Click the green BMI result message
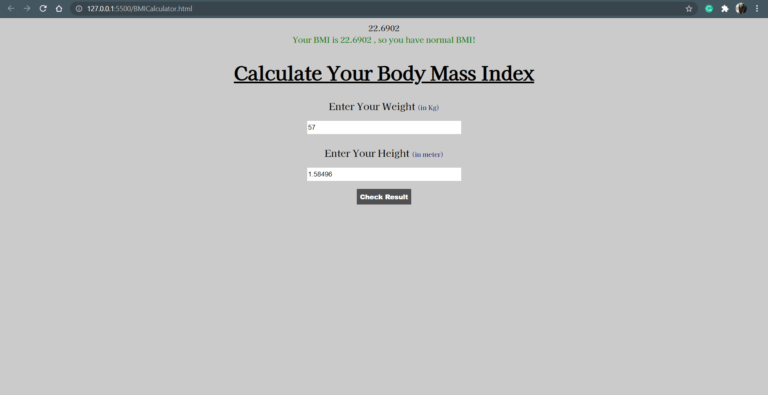The height and width of the screenshot is (395, 768). pos(384,40)
